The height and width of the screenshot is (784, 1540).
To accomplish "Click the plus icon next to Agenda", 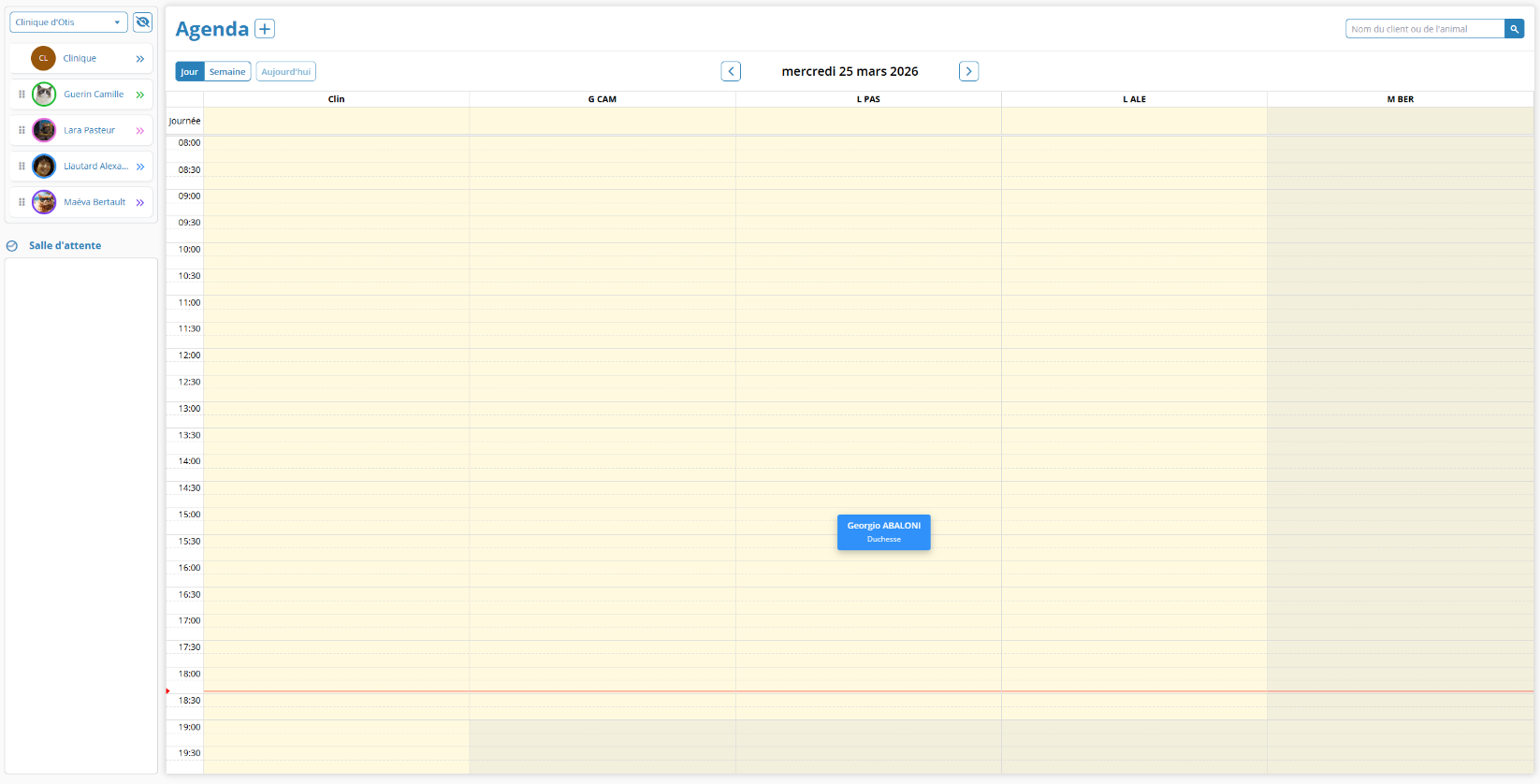I will pyautogui.click(x=265, y=29).
